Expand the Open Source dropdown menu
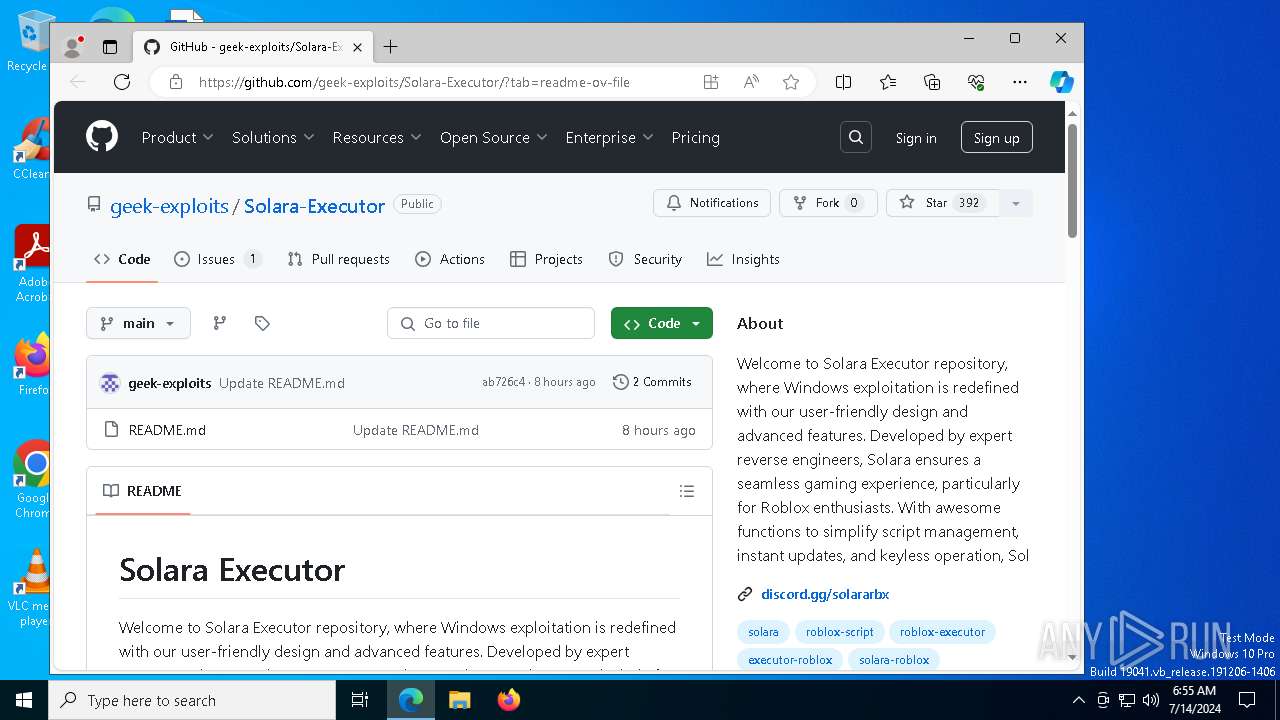This screenshot has height=720, width=1280. (494, 138)
